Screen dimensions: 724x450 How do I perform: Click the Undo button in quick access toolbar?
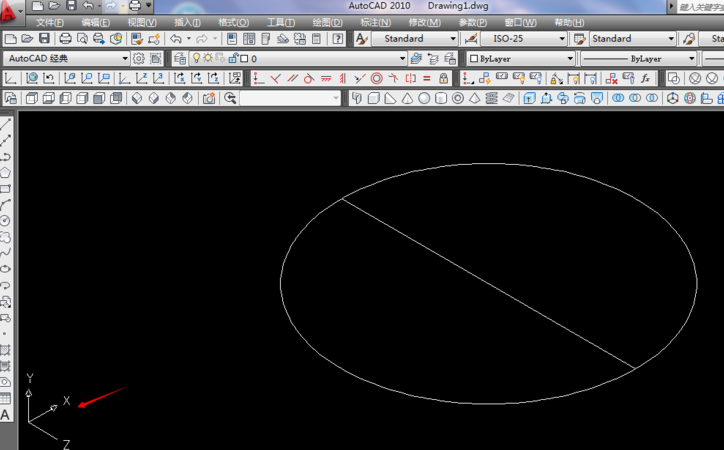click(88, 6)
